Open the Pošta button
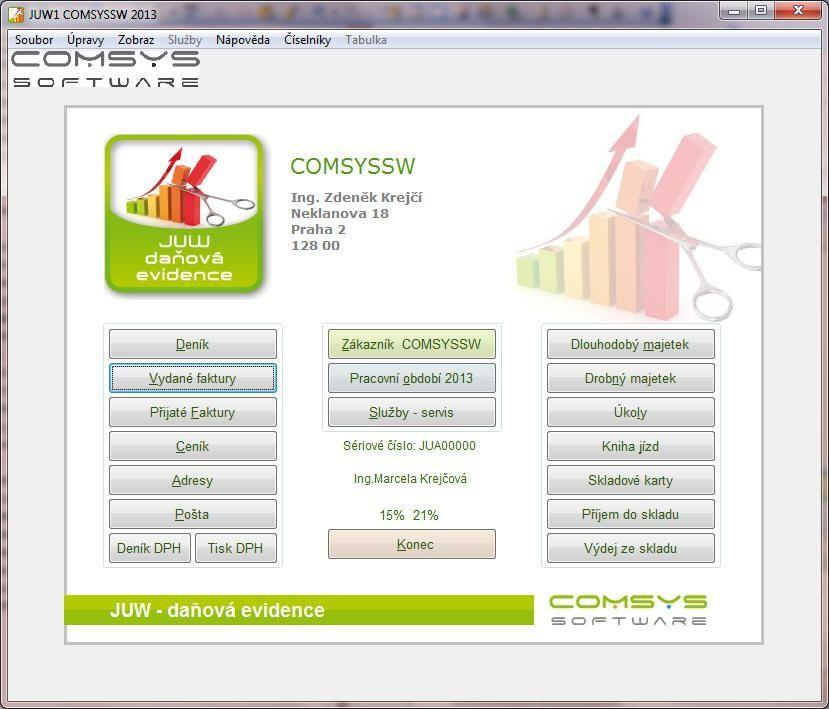 tap(192, 514)
